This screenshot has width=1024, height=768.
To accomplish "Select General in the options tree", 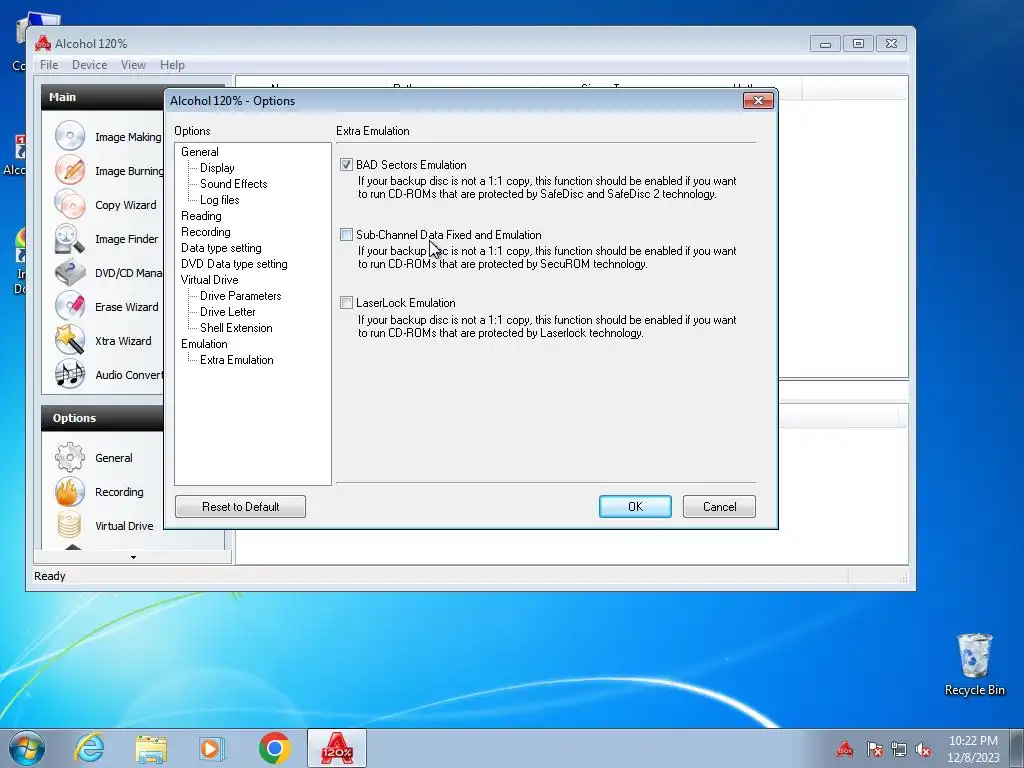I will pos(200,152).
